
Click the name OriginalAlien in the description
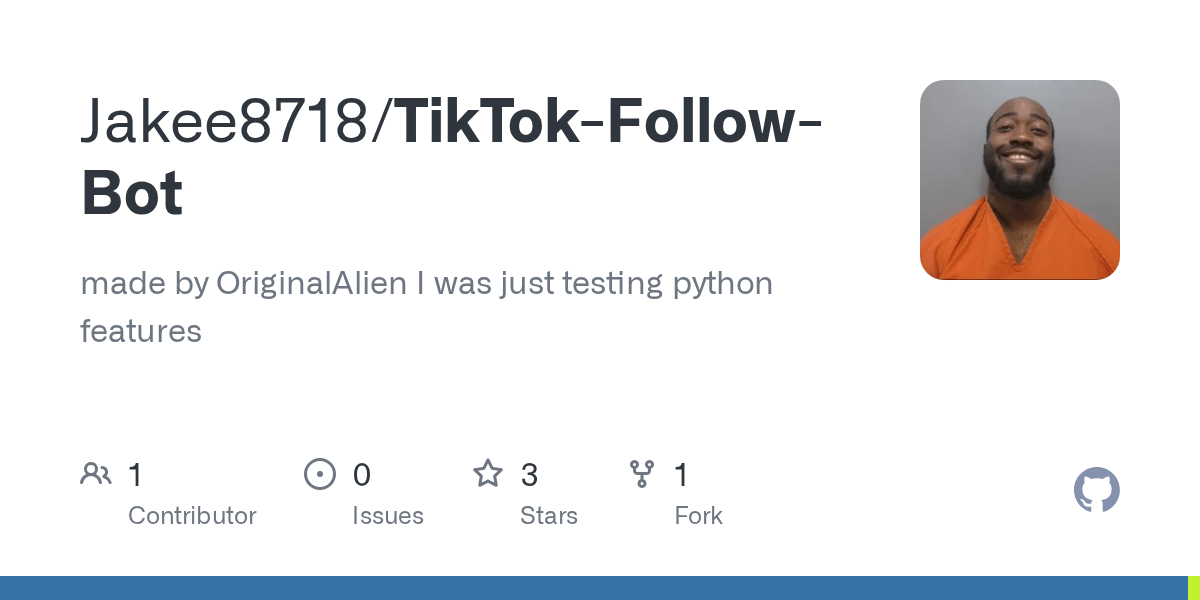click(x=311, y=284)
